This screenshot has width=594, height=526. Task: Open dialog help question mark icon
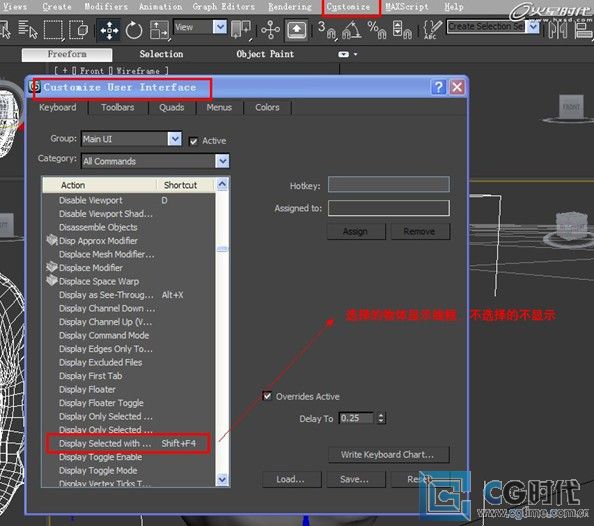pyautogui.click(x=438, y=87)
